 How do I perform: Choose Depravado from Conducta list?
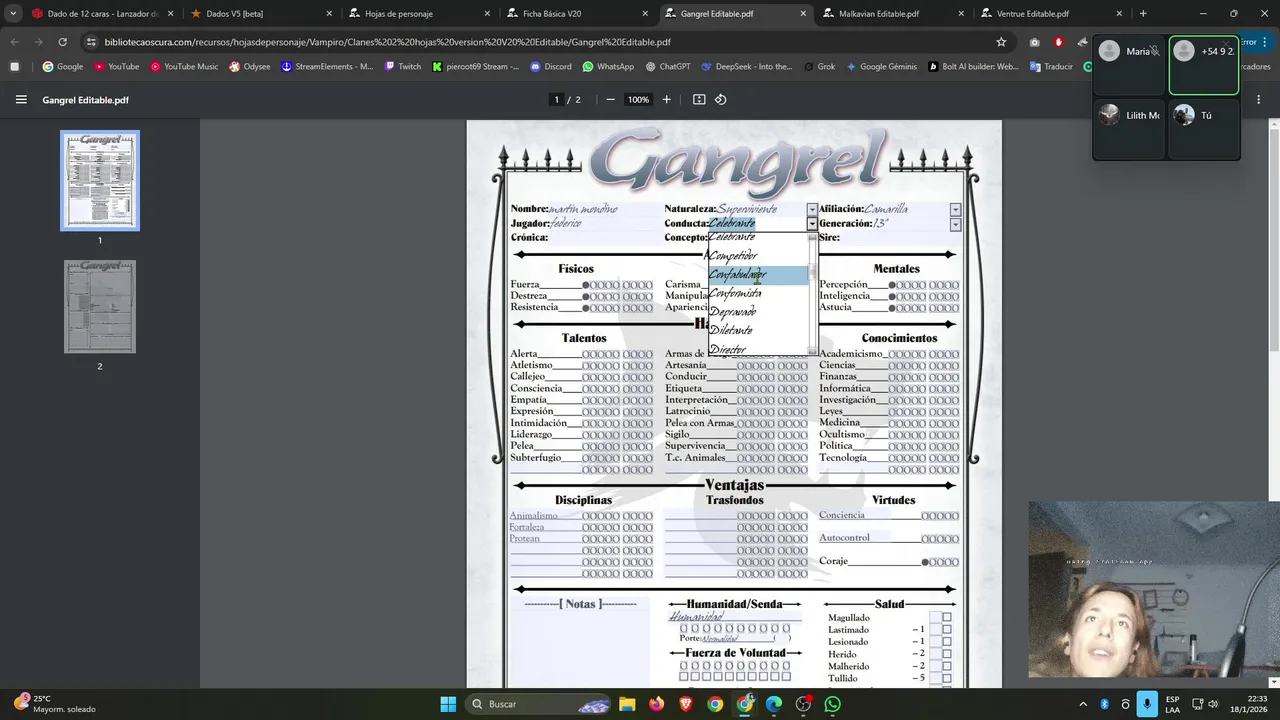tap(758, 312)
